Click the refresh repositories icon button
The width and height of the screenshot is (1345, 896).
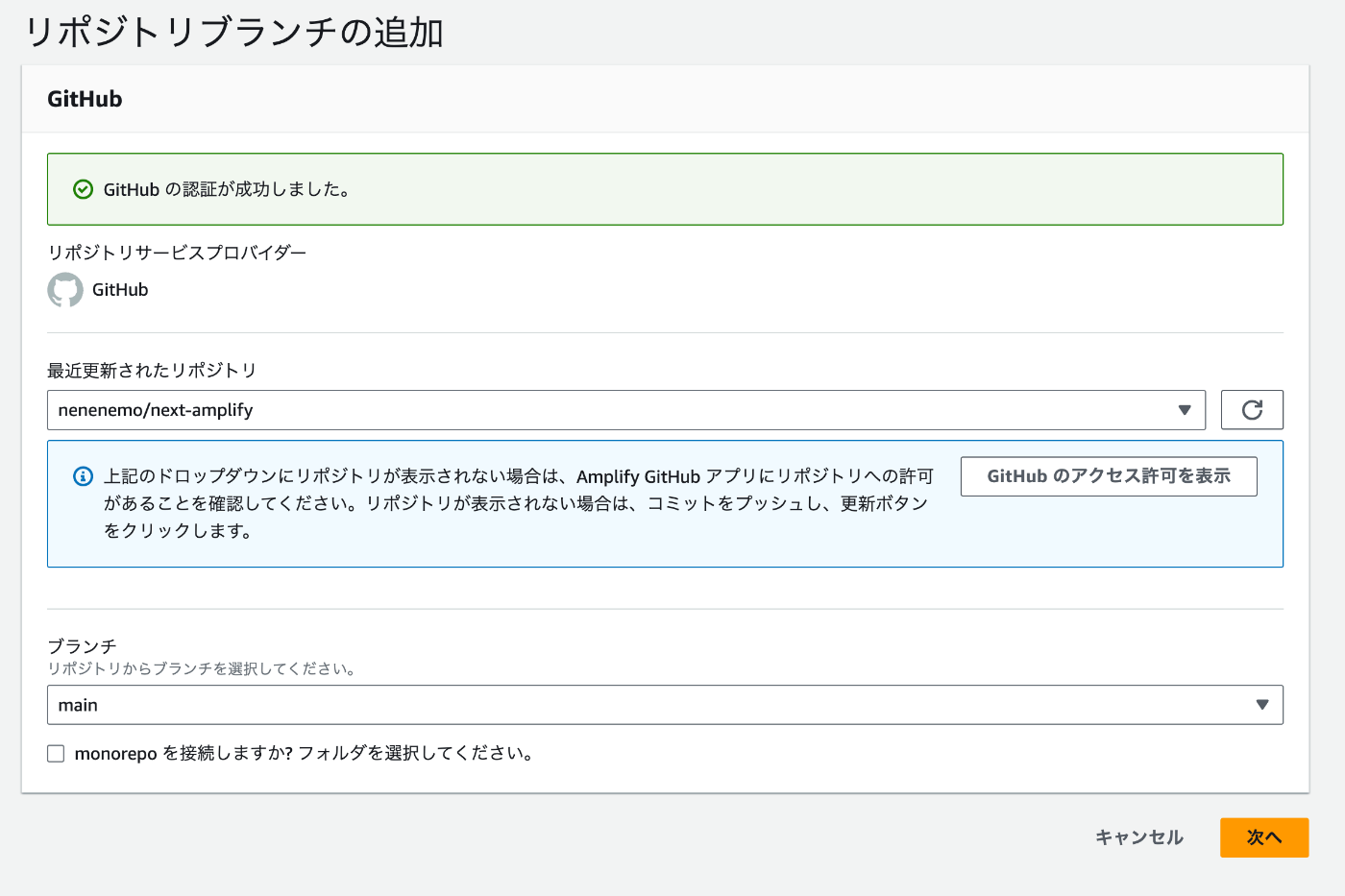1252,410
